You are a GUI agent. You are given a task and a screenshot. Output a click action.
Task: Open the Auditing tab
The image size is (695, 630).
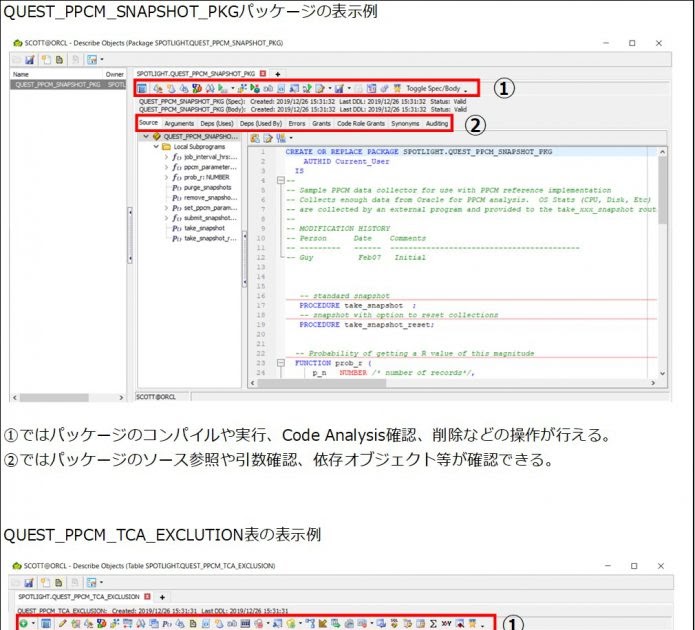[437, 123]
